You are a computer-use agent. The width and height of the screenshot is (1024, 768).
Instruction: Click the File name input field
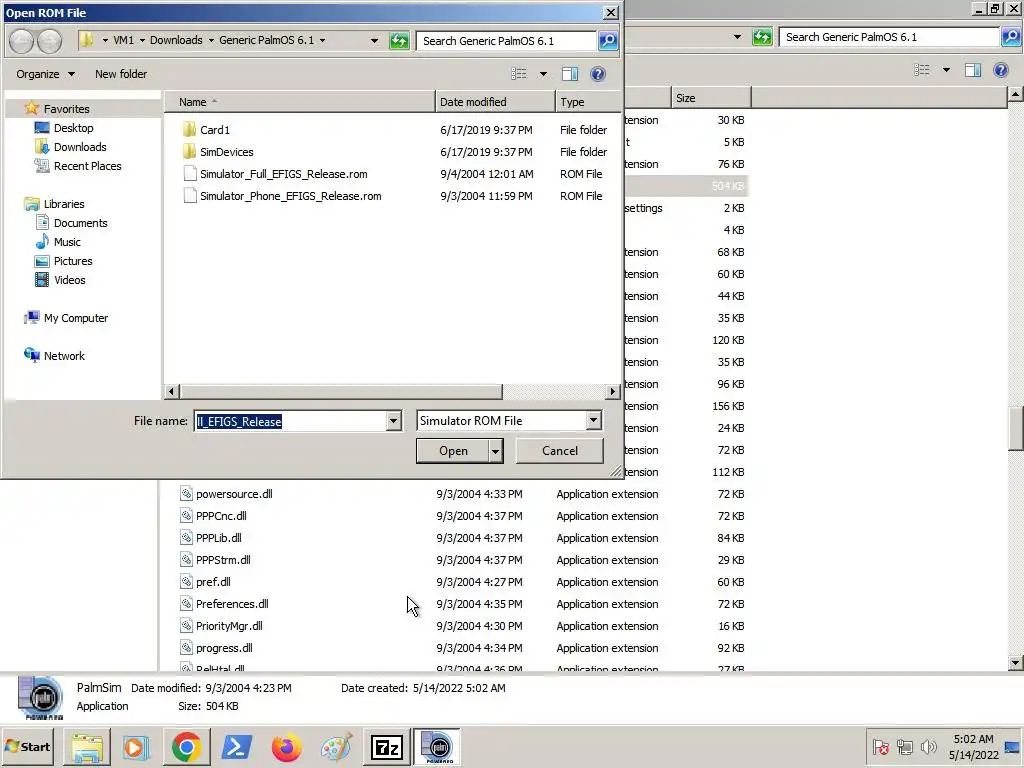tap(289, 421)
